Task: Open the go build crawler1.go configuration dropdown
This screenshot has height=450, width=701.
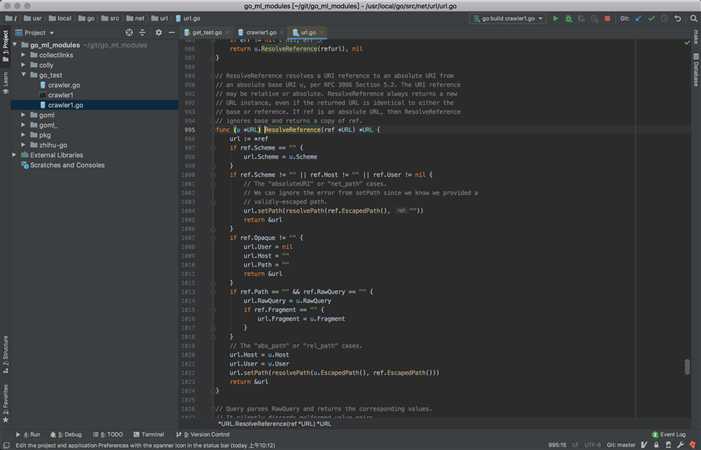Action: [508, 19]
